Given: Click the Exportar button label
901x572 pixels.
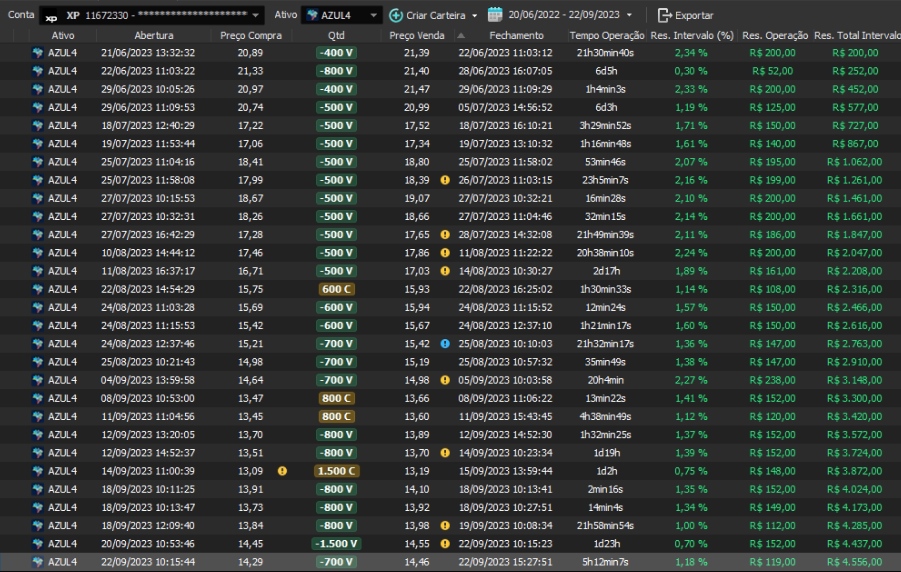Looking at the screenshot, I should coord(694,15).
